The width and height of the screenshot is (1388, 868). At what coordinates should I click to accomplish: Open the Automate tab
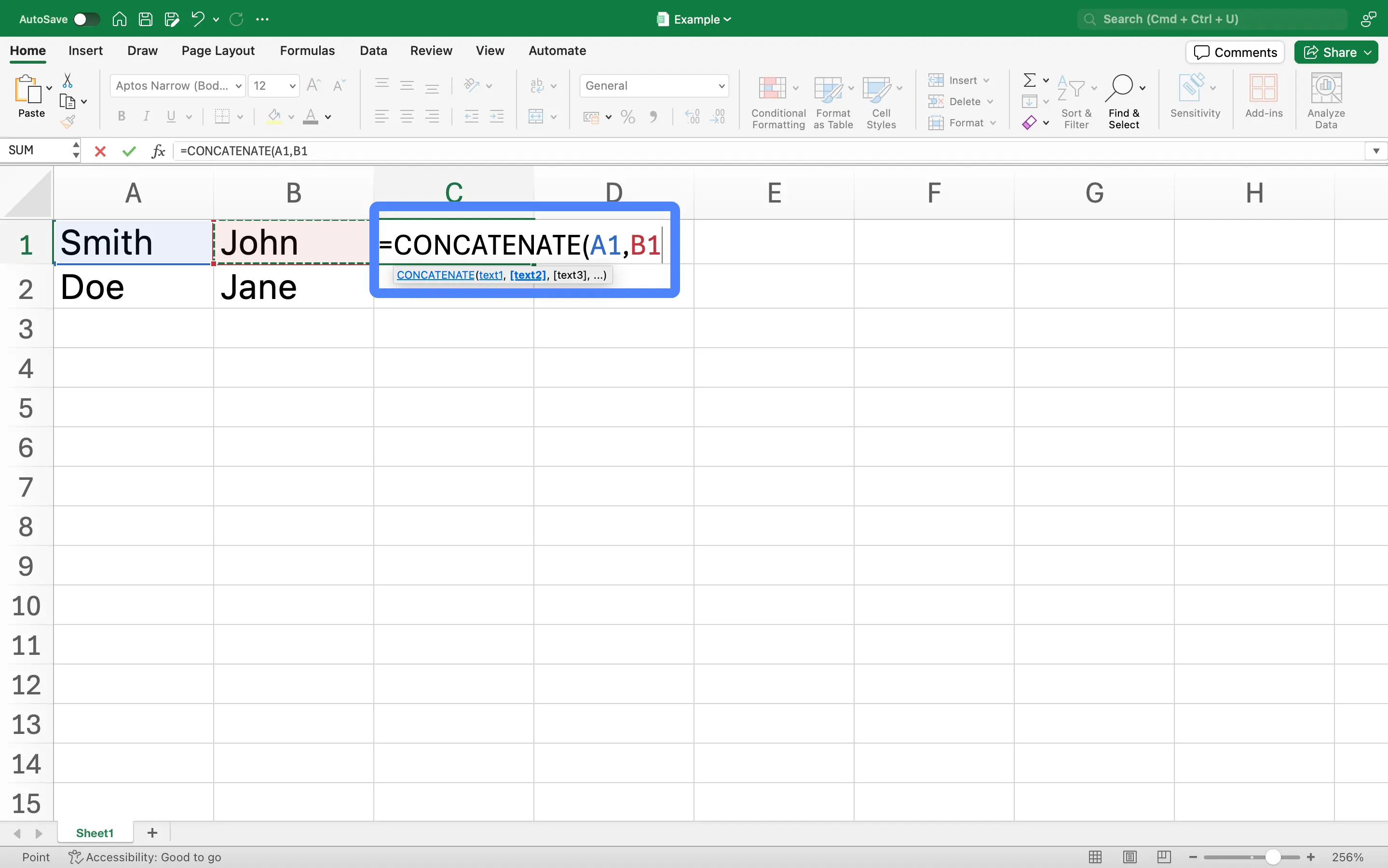[557, 51]
